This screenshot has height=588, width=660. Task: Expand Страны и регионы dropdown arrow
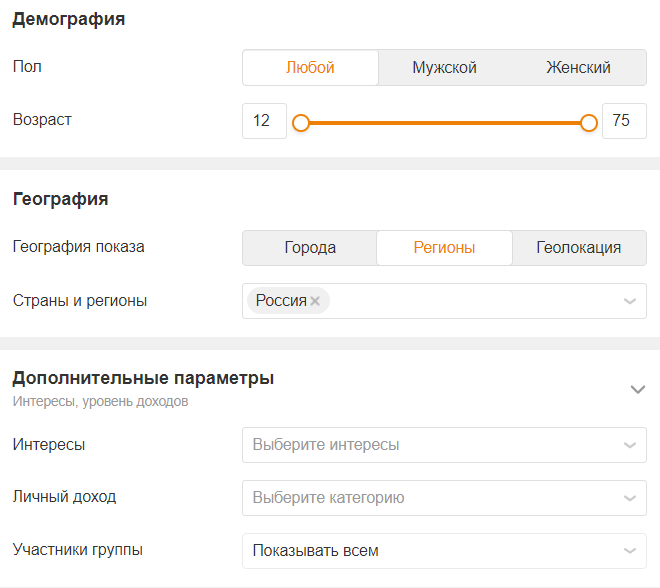pos(629,301)
